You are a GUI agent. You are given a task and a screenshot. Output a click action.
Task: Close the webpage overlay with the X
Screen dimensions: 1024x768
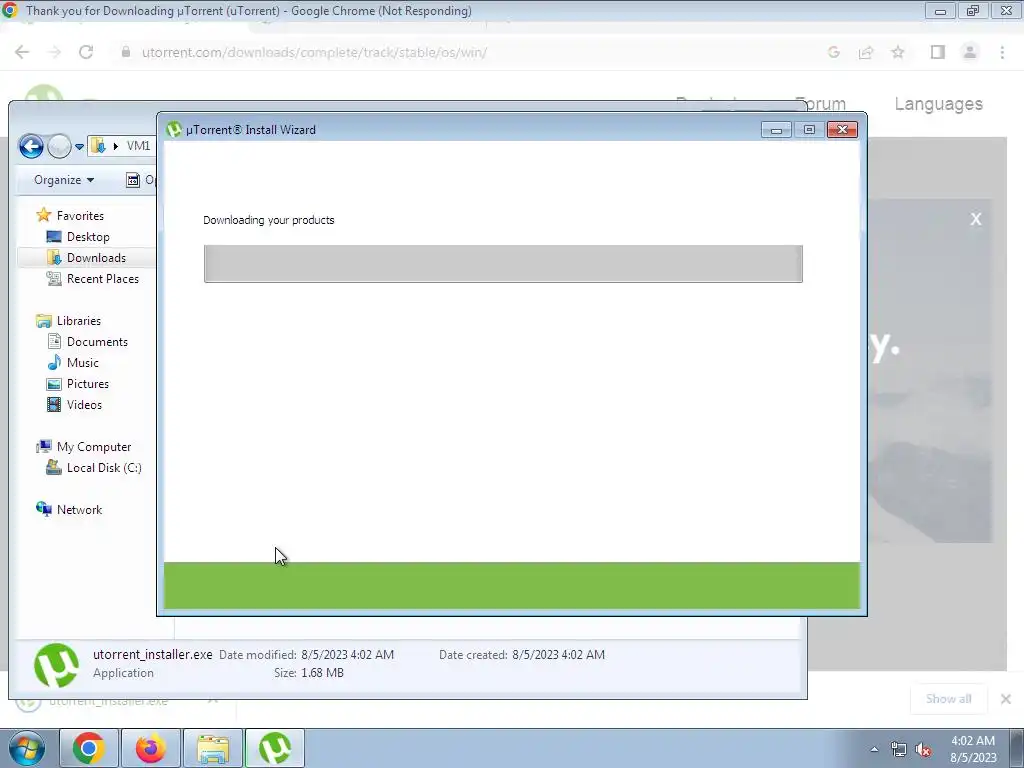(976, 219)
